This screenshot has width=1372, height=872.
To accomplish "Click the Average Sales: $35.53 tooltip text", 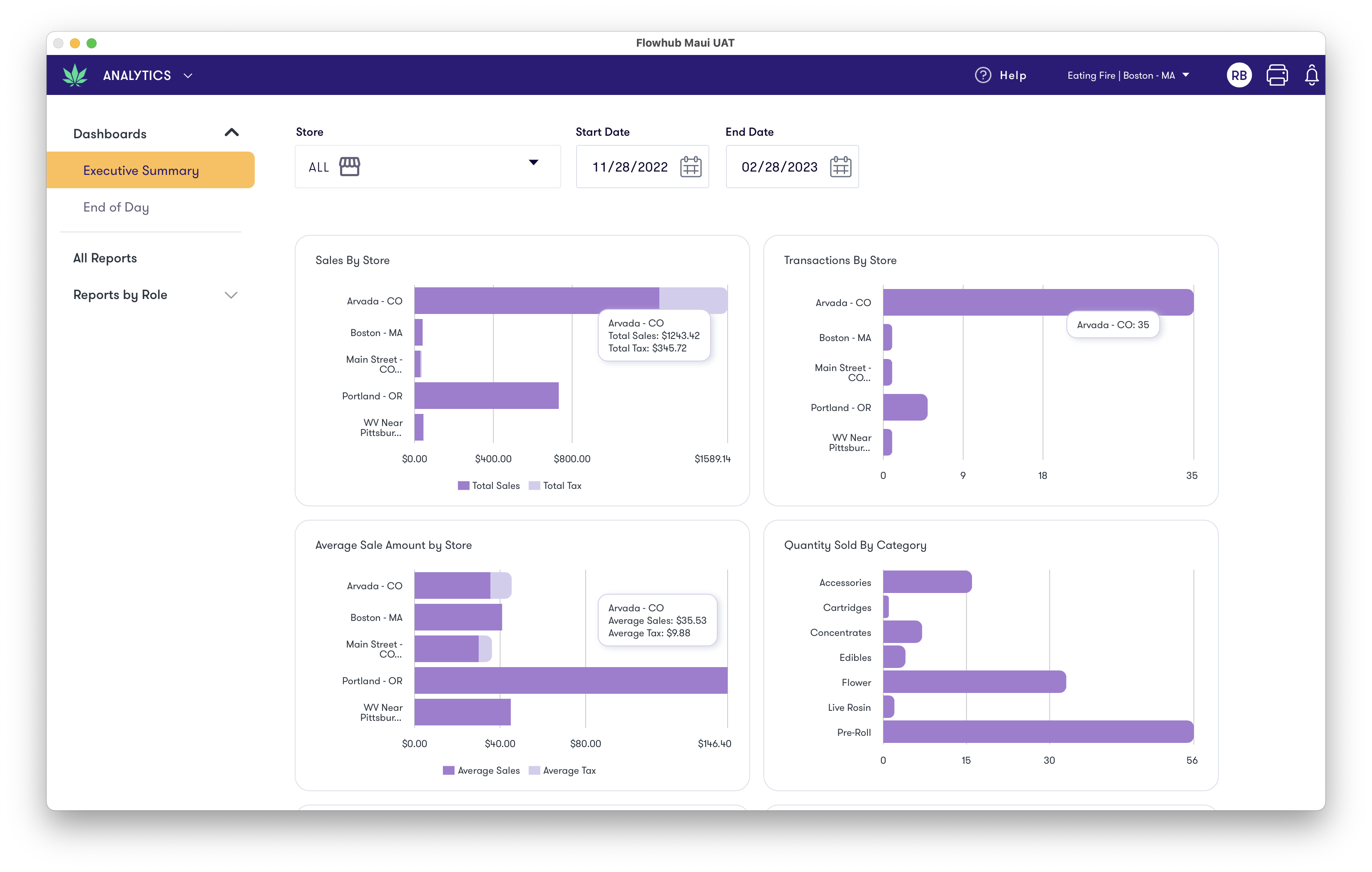I will click(657, 620).
